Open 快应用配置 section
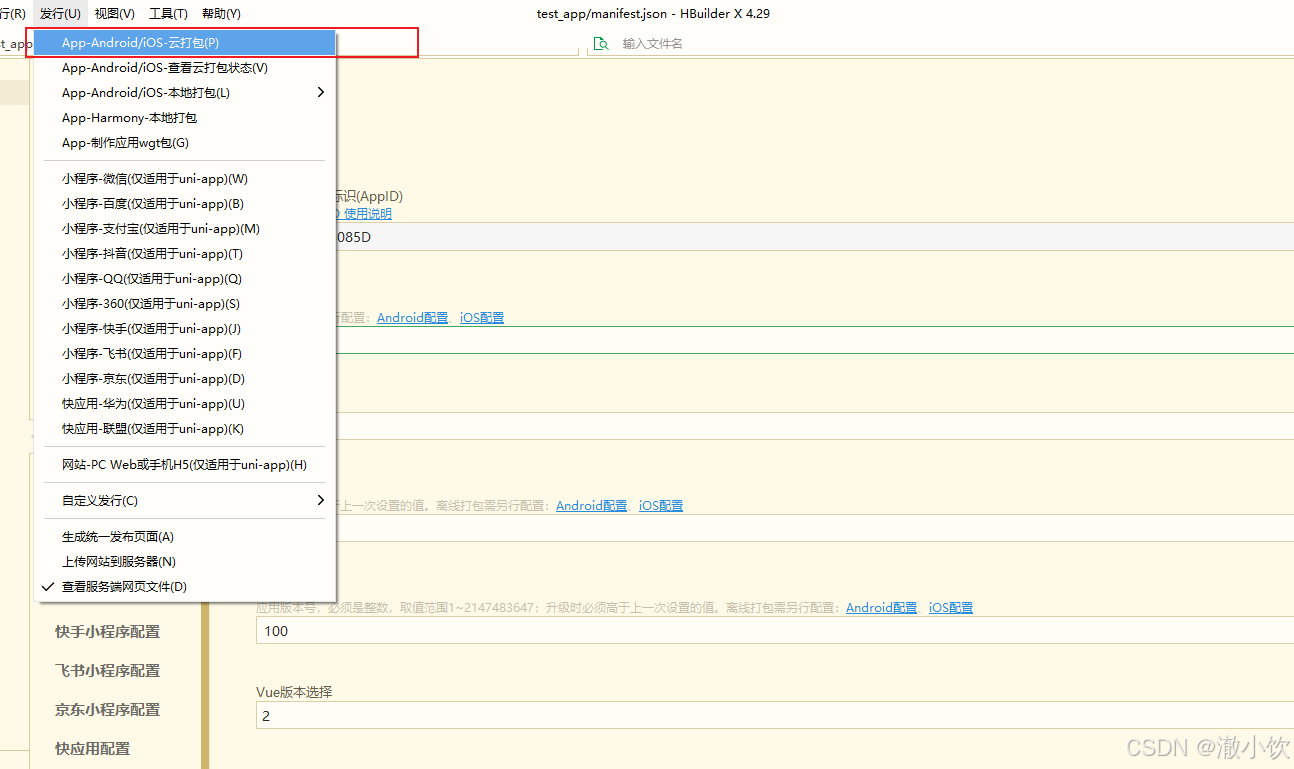Viewport: 1294px width, 769px height. pyautogui.click(x=92, y=749)
